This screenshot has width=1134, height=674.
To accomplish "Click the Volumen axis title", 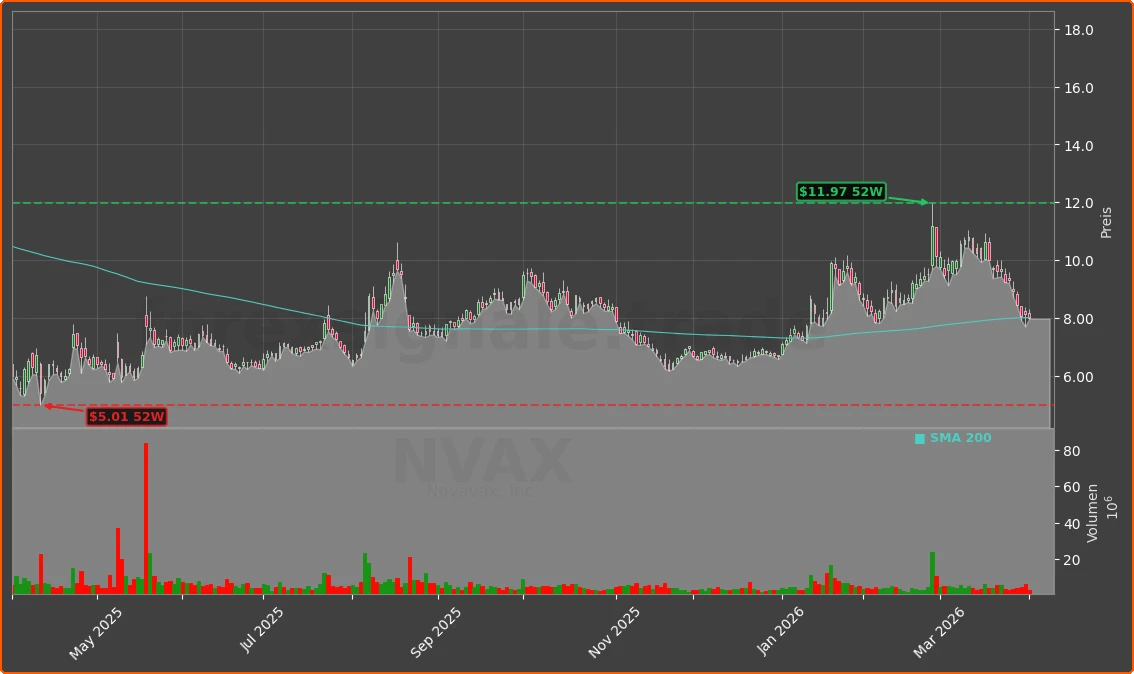I will point(1092,513).
